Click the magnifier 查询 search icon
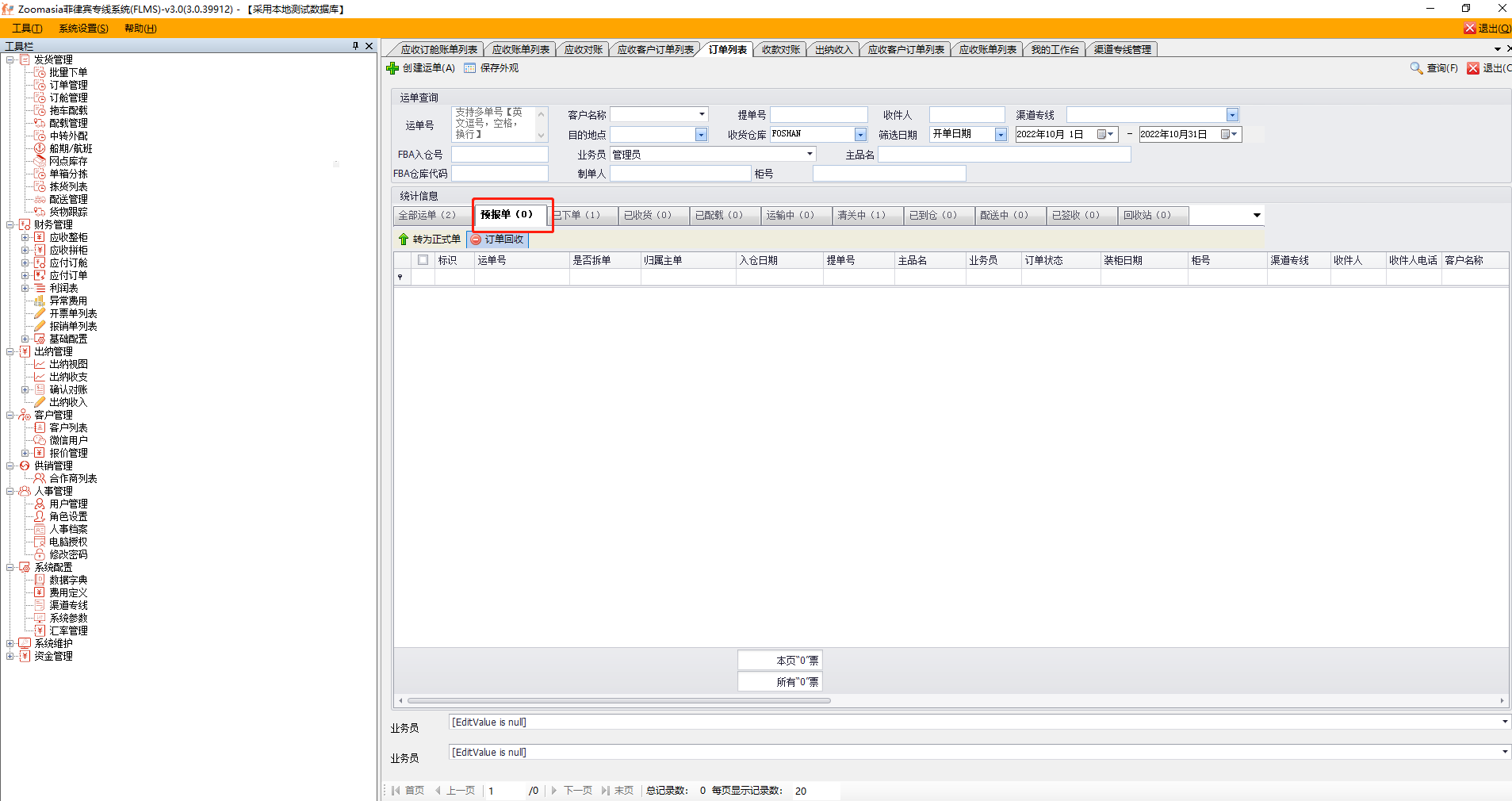 click(1416, 68)
